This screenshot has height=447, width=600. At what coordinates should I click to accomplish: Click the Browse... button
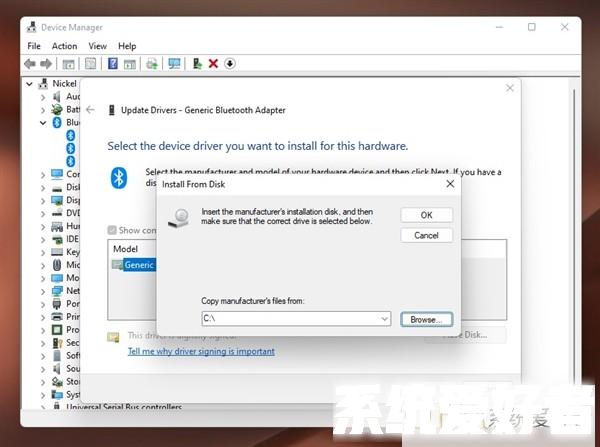pyautogui.click(x=426, y=319)
